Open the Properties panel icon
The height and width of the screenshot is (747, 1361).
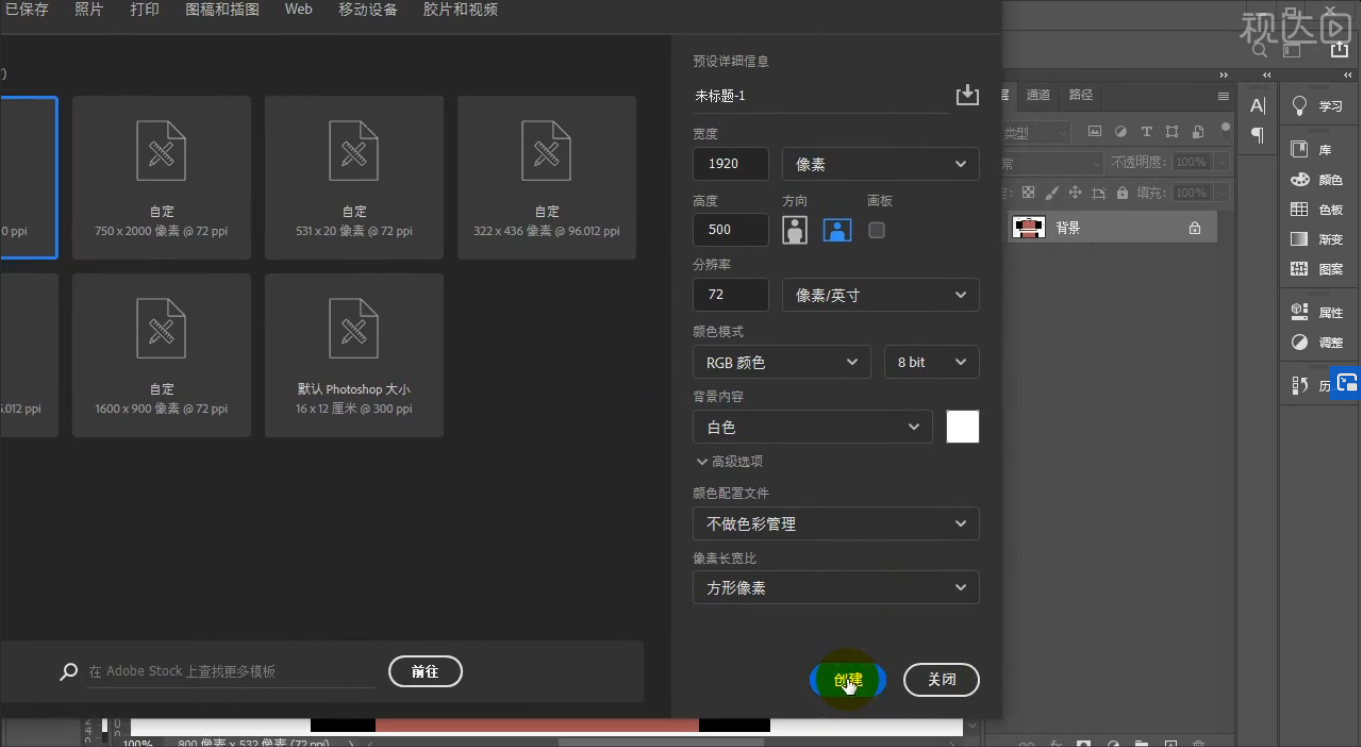tap(1299, 311)
